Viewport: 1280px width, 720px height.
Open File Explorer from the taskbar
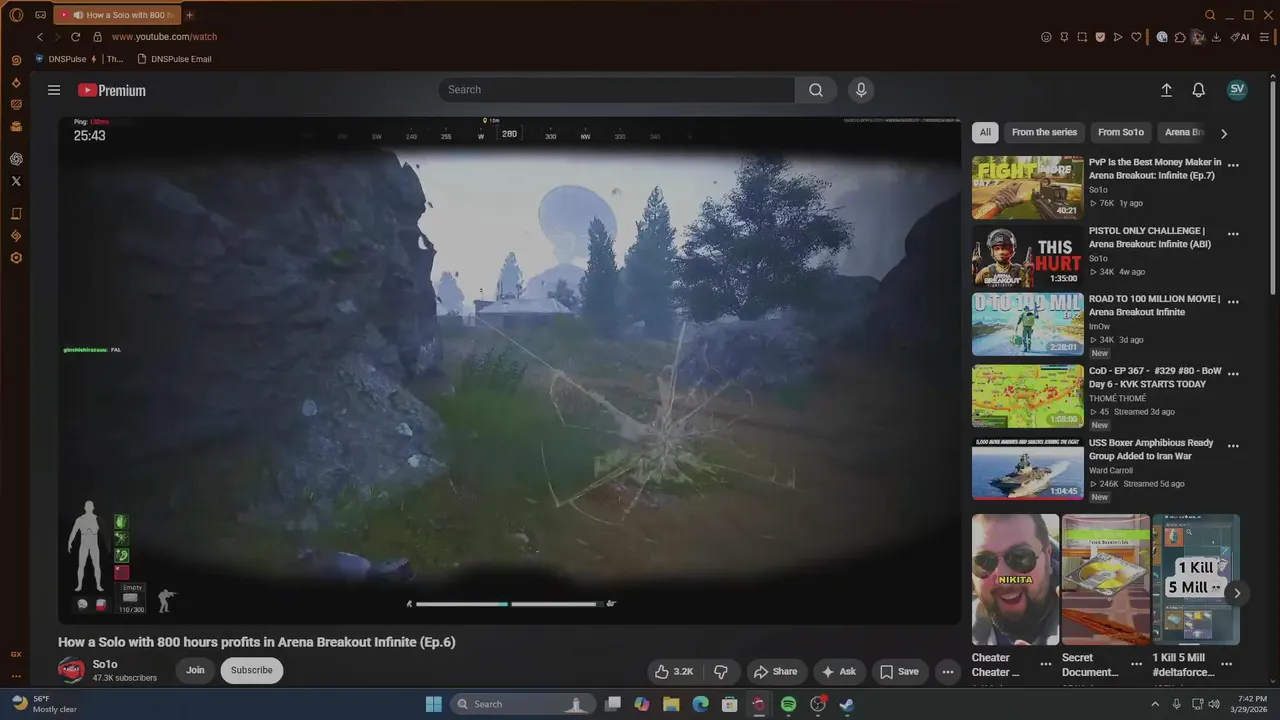click(x=671, y=704)
